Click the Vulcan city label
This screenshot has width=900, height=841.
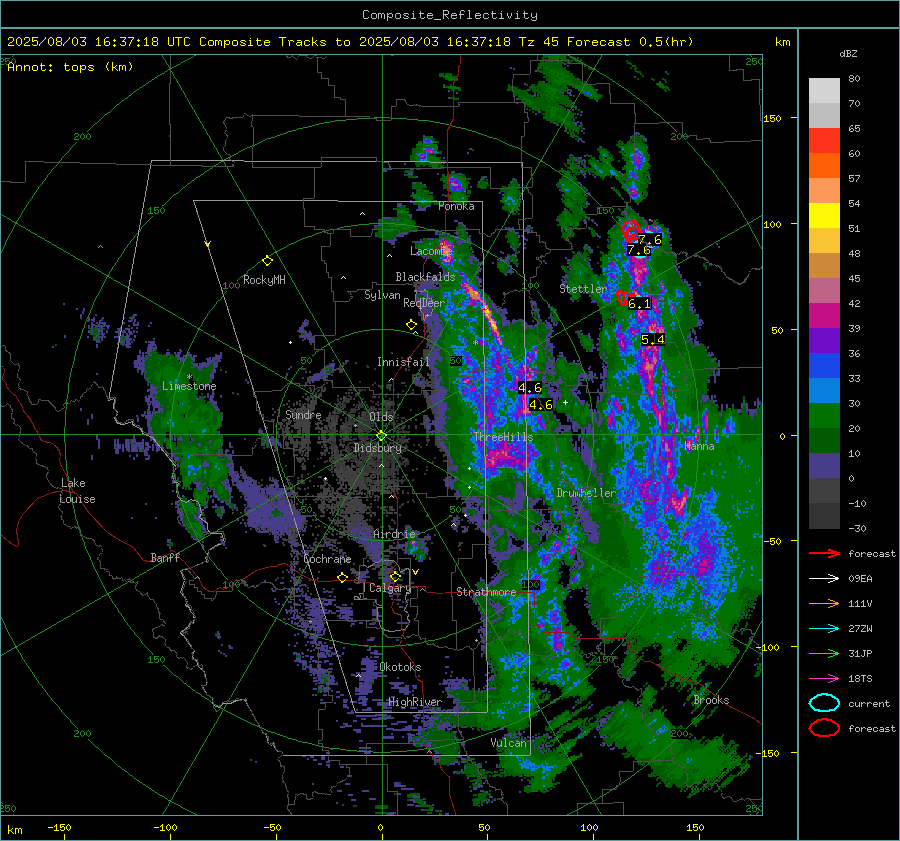click(x=508, y=743)
